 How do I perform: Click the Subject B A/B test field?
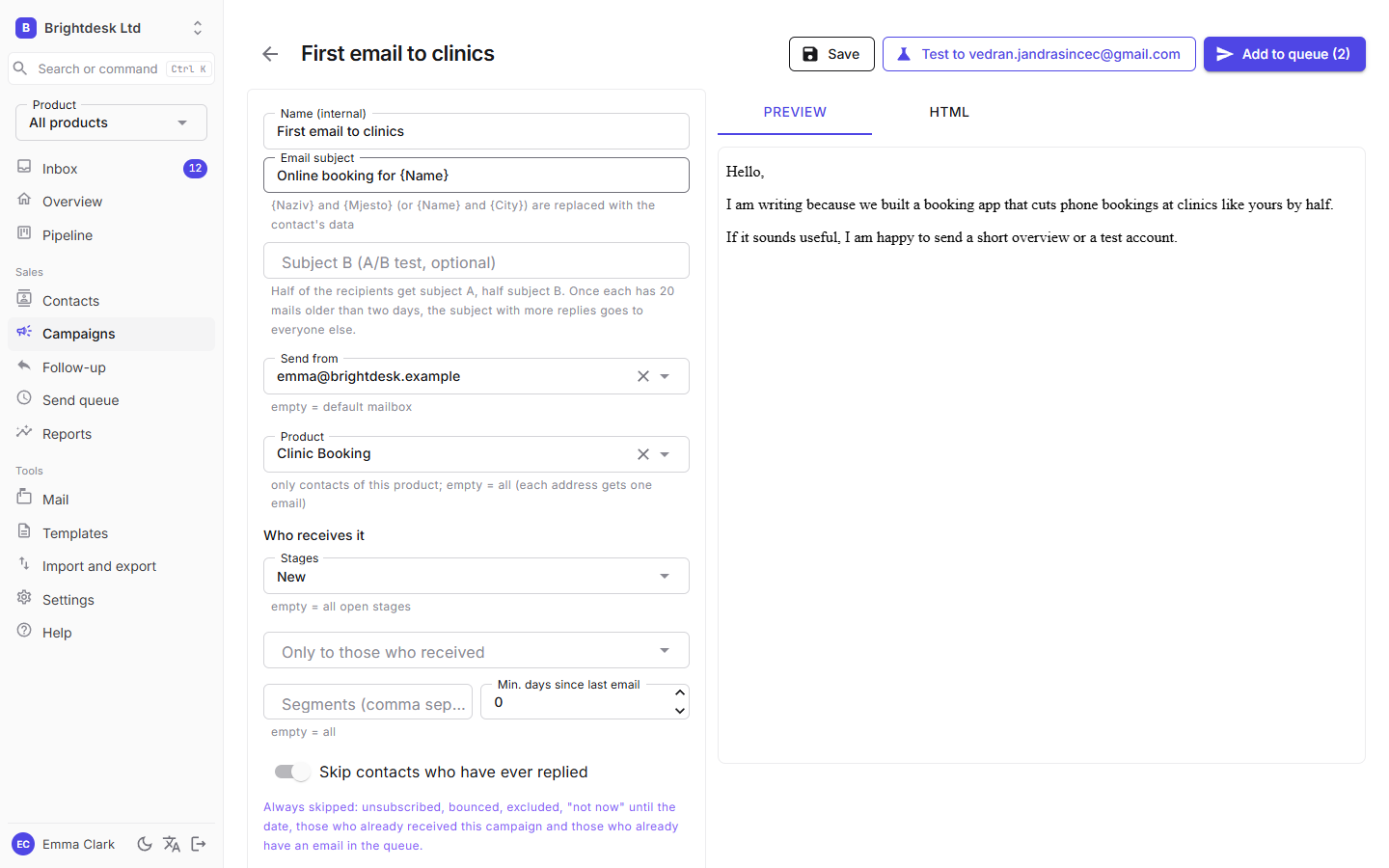pos(477,261)
